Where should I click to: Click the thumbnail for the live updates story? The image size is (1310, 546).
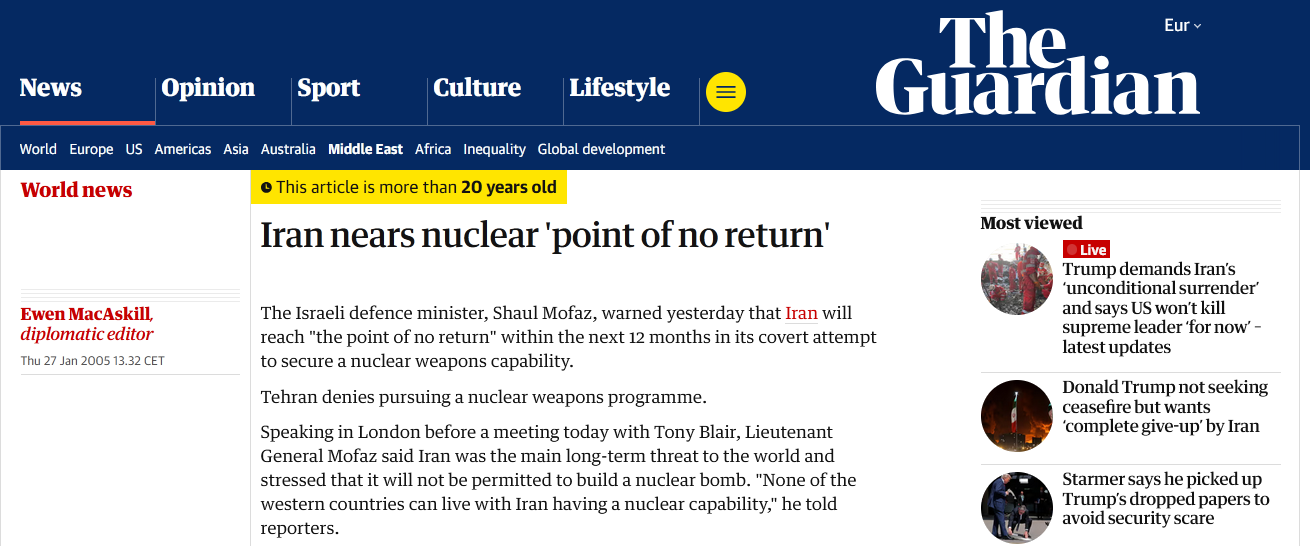[1017, 279]
